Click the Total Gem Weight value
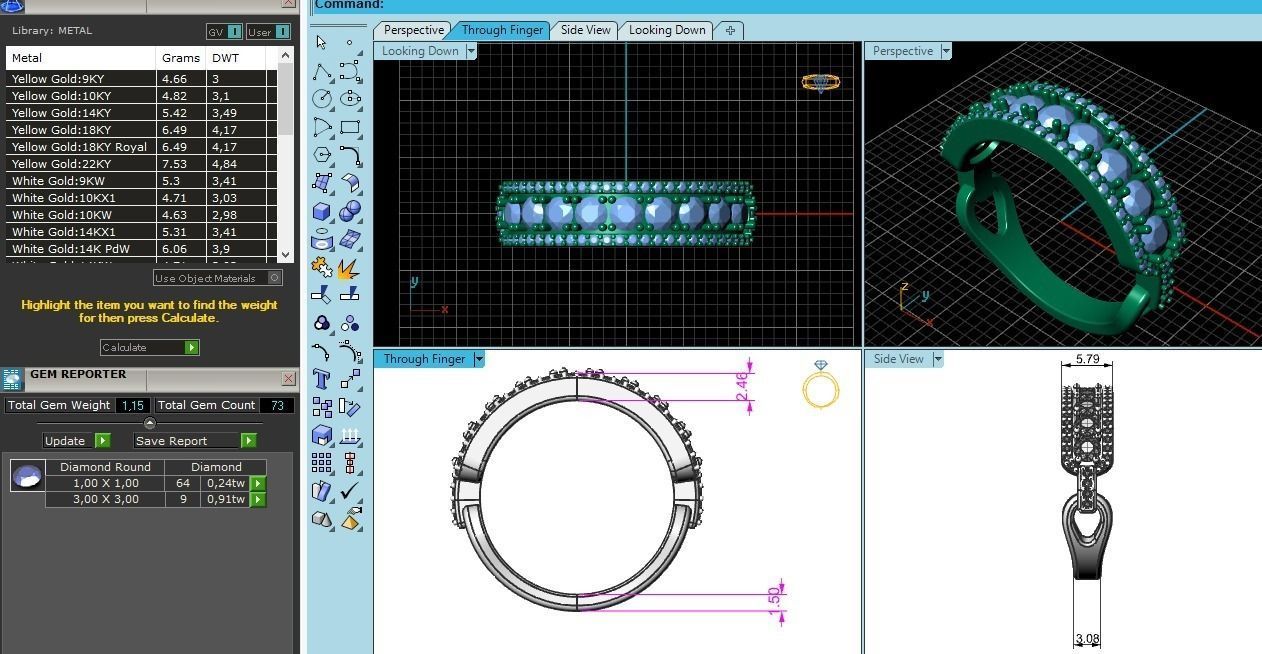1262x654 pixels. 133,405
